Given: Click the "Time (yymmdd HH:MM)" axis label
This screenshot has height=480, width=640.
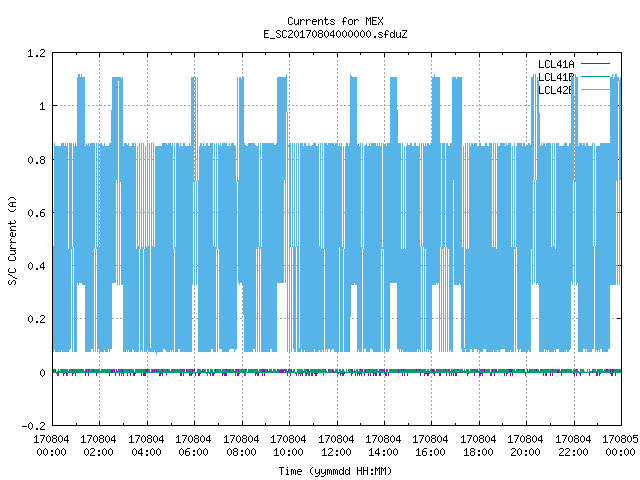Looking at the screenshot, I should coord(335,471).
